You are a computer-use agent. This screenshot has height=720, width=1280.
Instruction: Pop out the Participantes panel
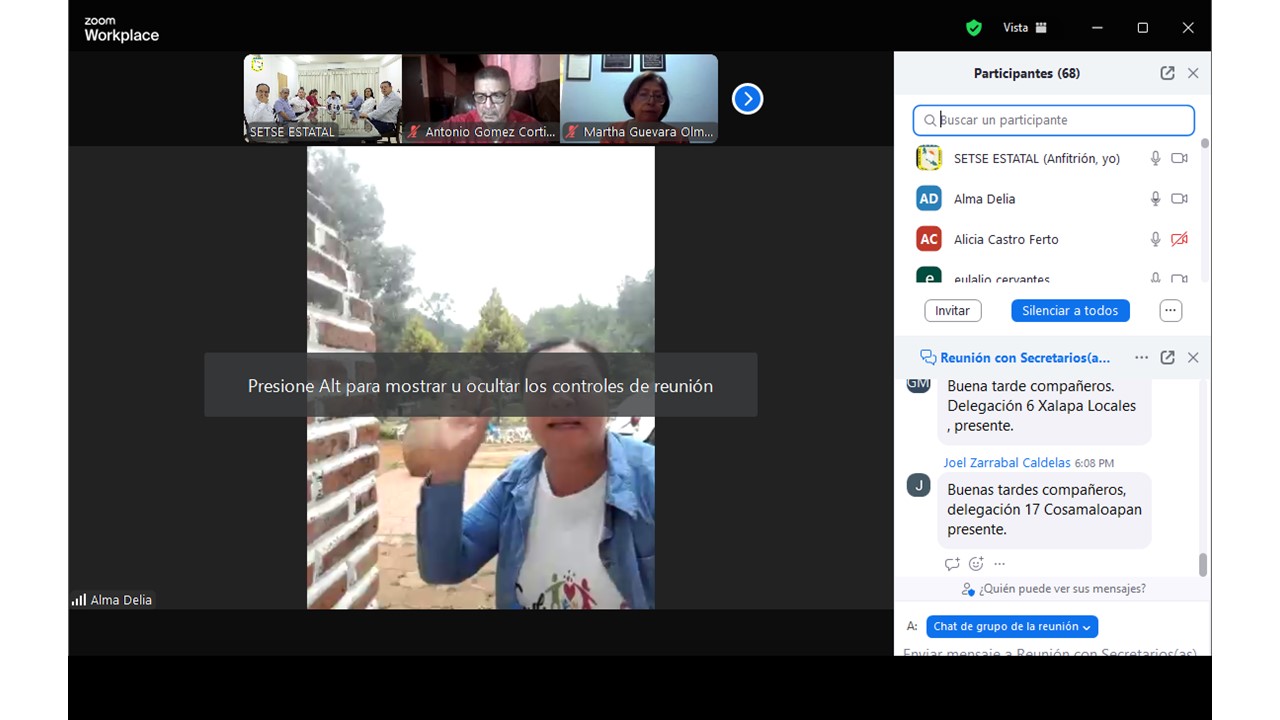(x=1167, y=73)
